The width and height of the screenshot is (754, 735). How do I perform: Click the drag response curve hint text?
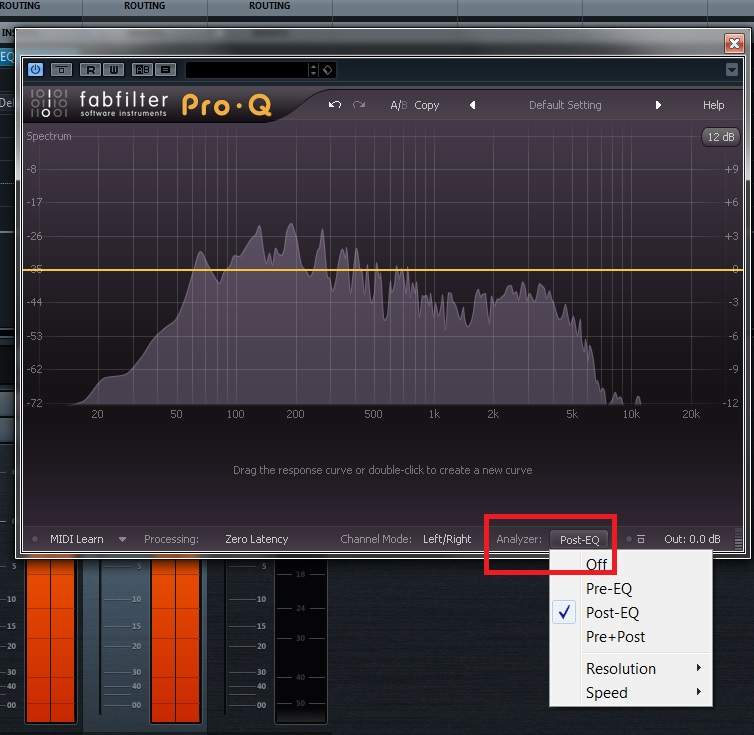click(x=382, y=470)
